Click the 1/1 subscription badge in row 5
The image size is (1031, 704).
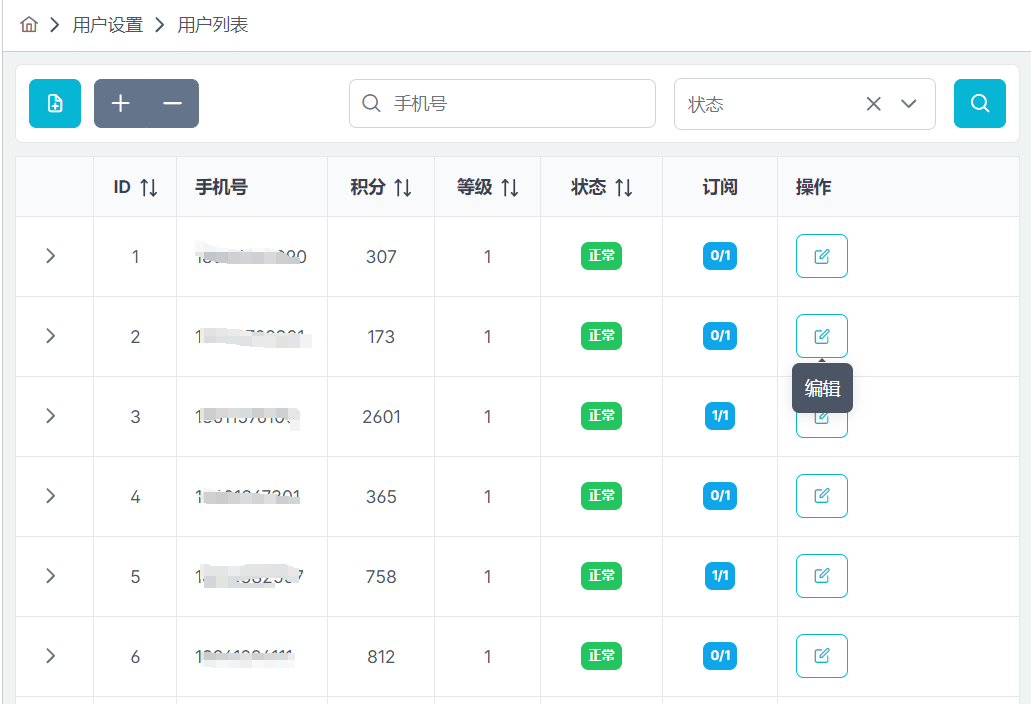720,576
